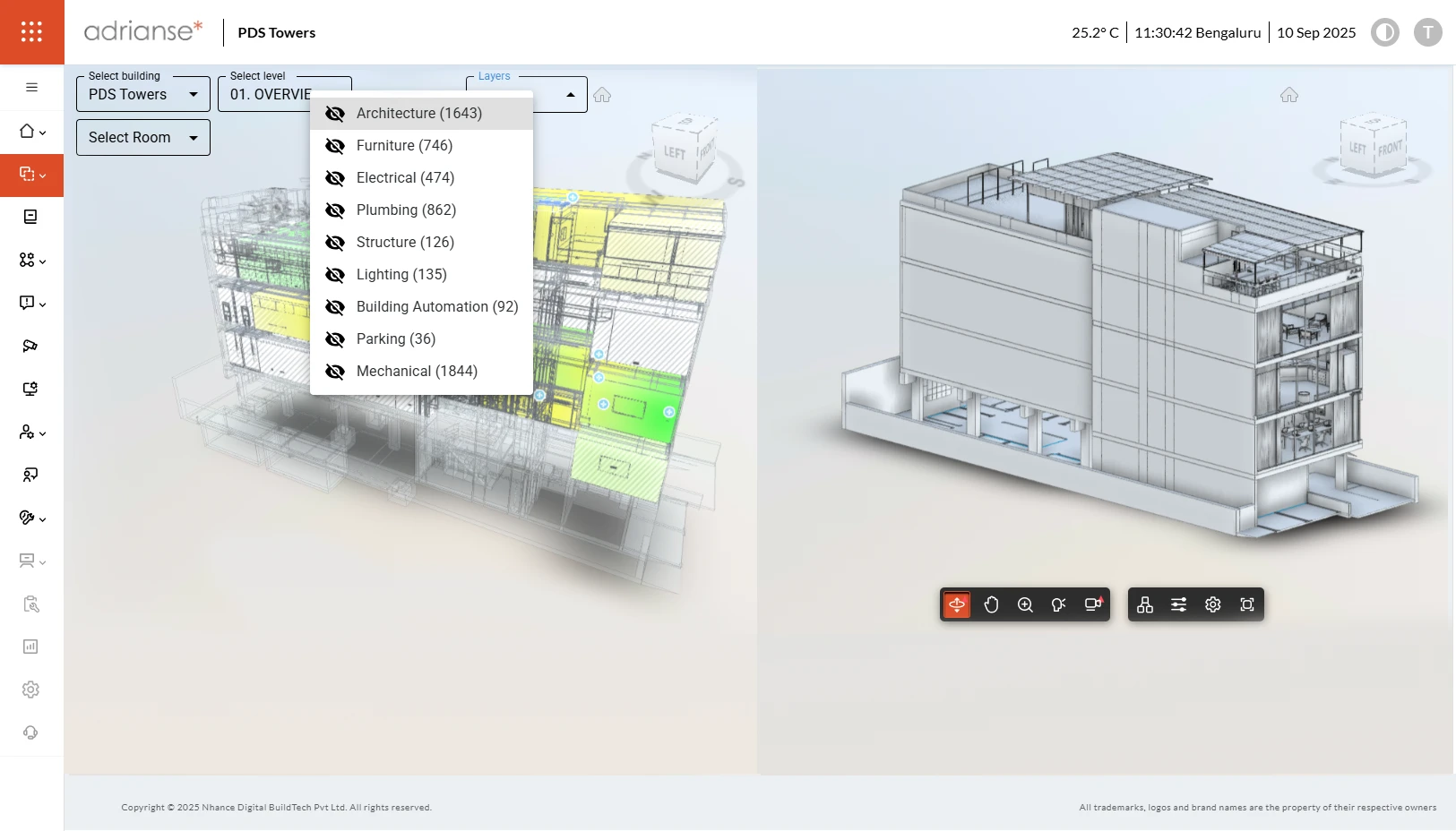Image resolution: width=1456 pixels, height=831 pixels.
Task: Choose Electrical (474) from layers list
Action: point(405,178)
